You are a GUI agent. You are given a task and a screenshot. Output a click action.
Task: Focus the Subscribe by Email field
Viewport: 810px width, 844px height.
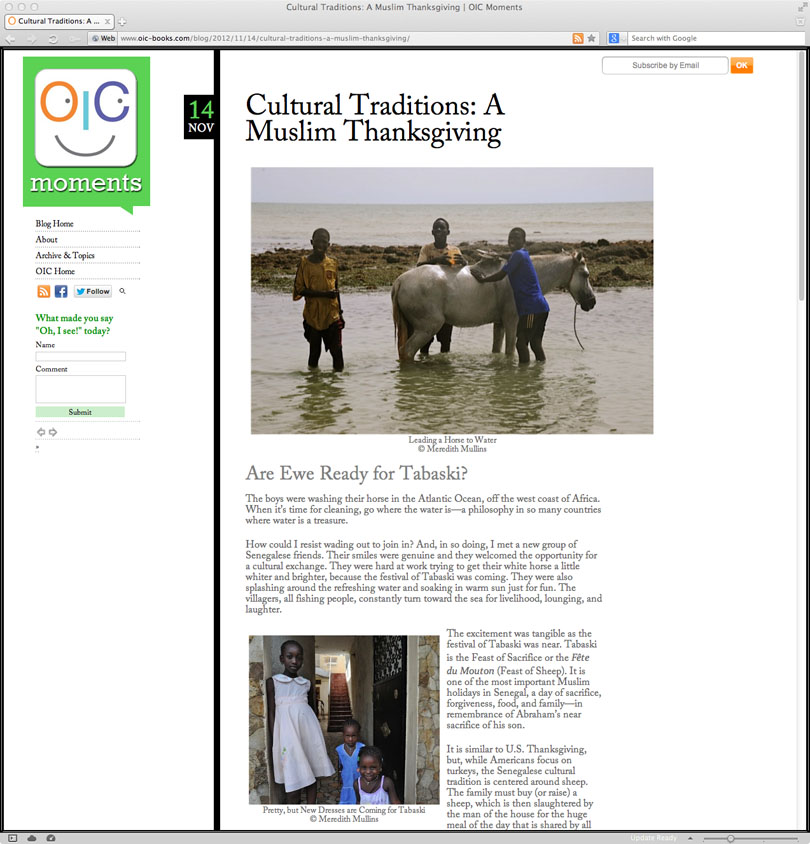[665, 65]
